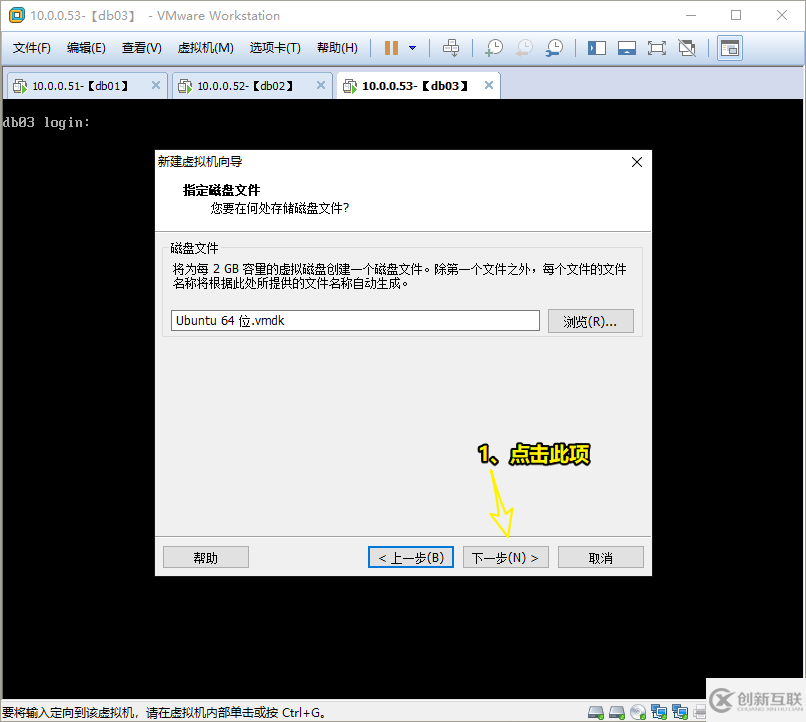Click the console view icon in toolbar
The image size is (806, 722).
[x=729, y=48]
